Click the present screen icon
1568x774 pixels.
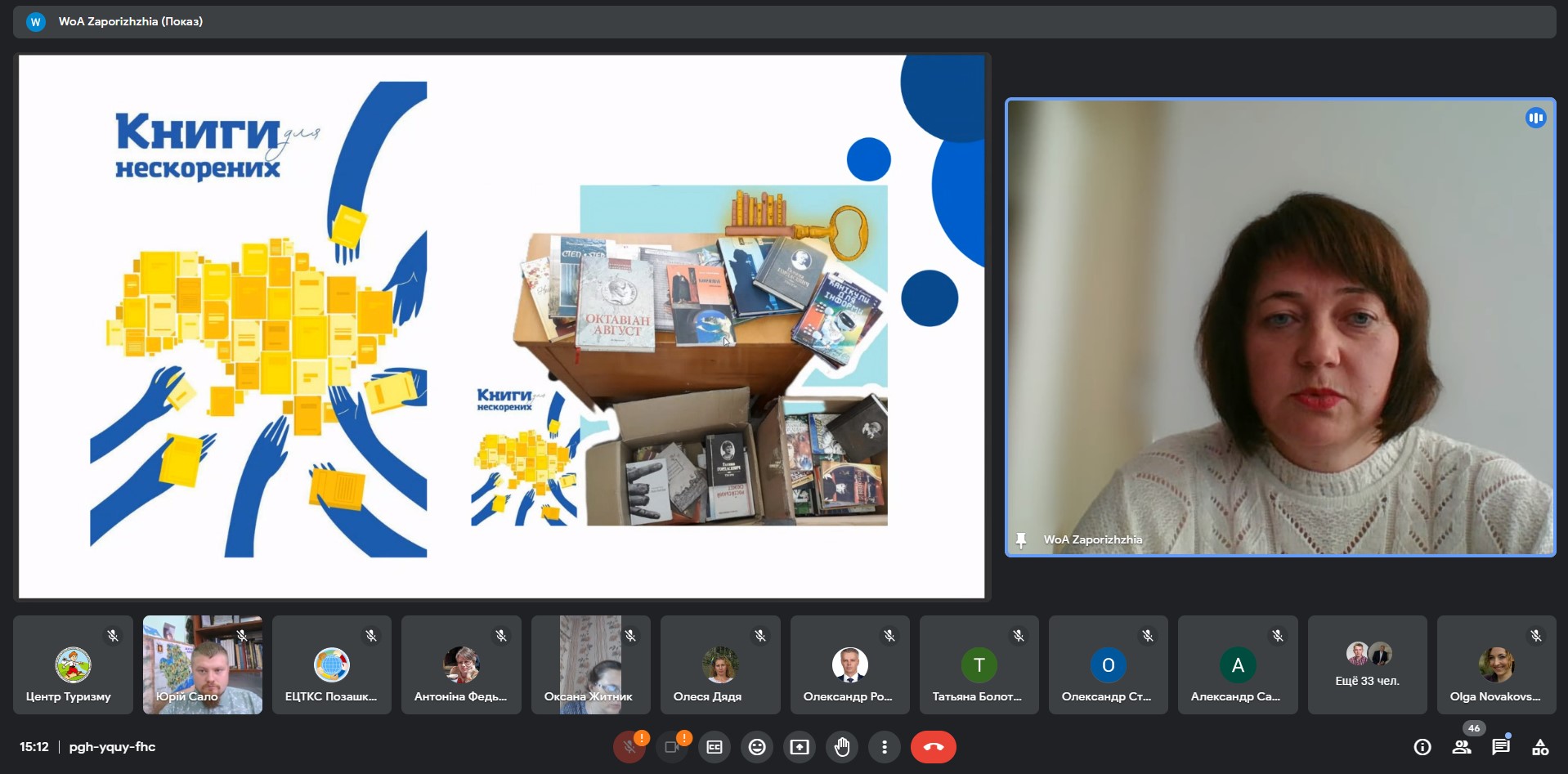point(800,747)
